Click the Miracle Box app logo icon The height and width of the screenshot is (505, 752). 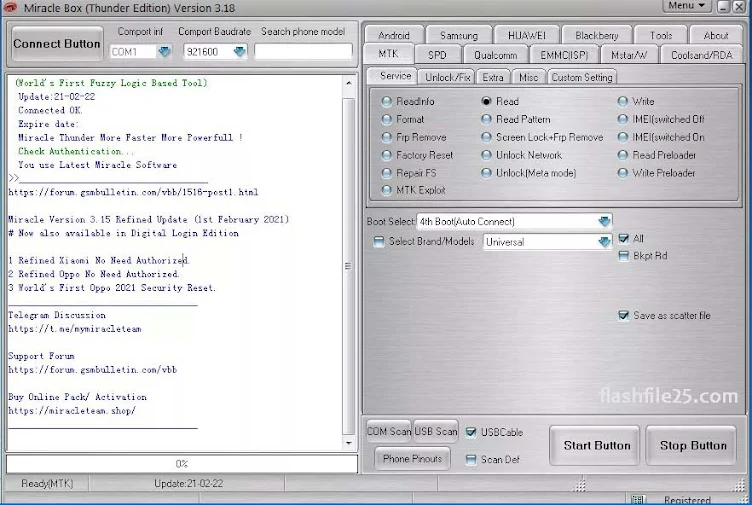click(x=10, y=7)
